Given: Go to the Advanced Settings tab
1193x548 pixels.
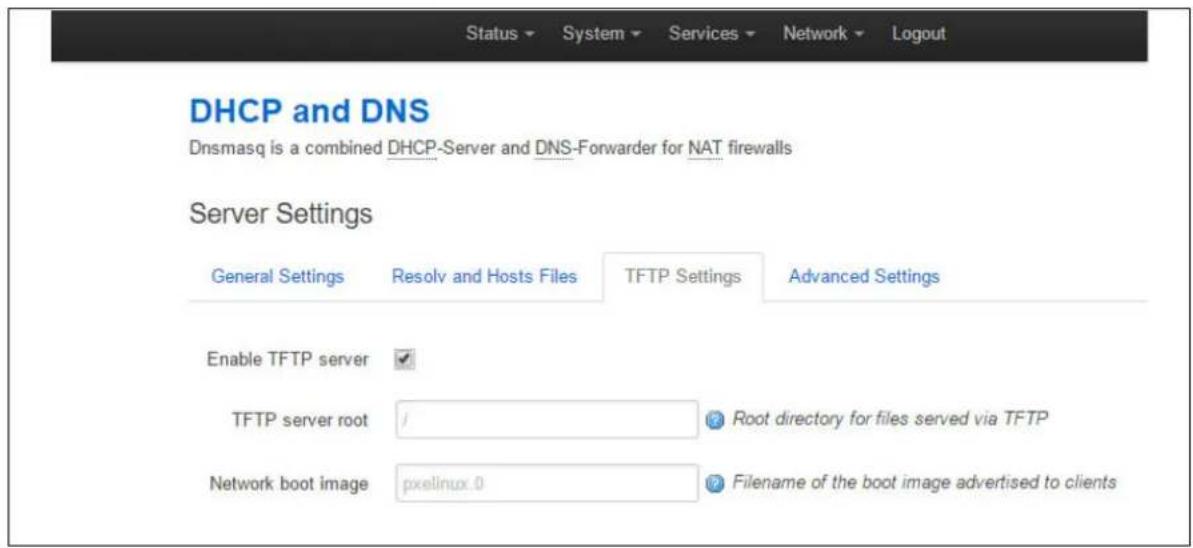Looking at the screenshot, I should [x=864, y=276].
